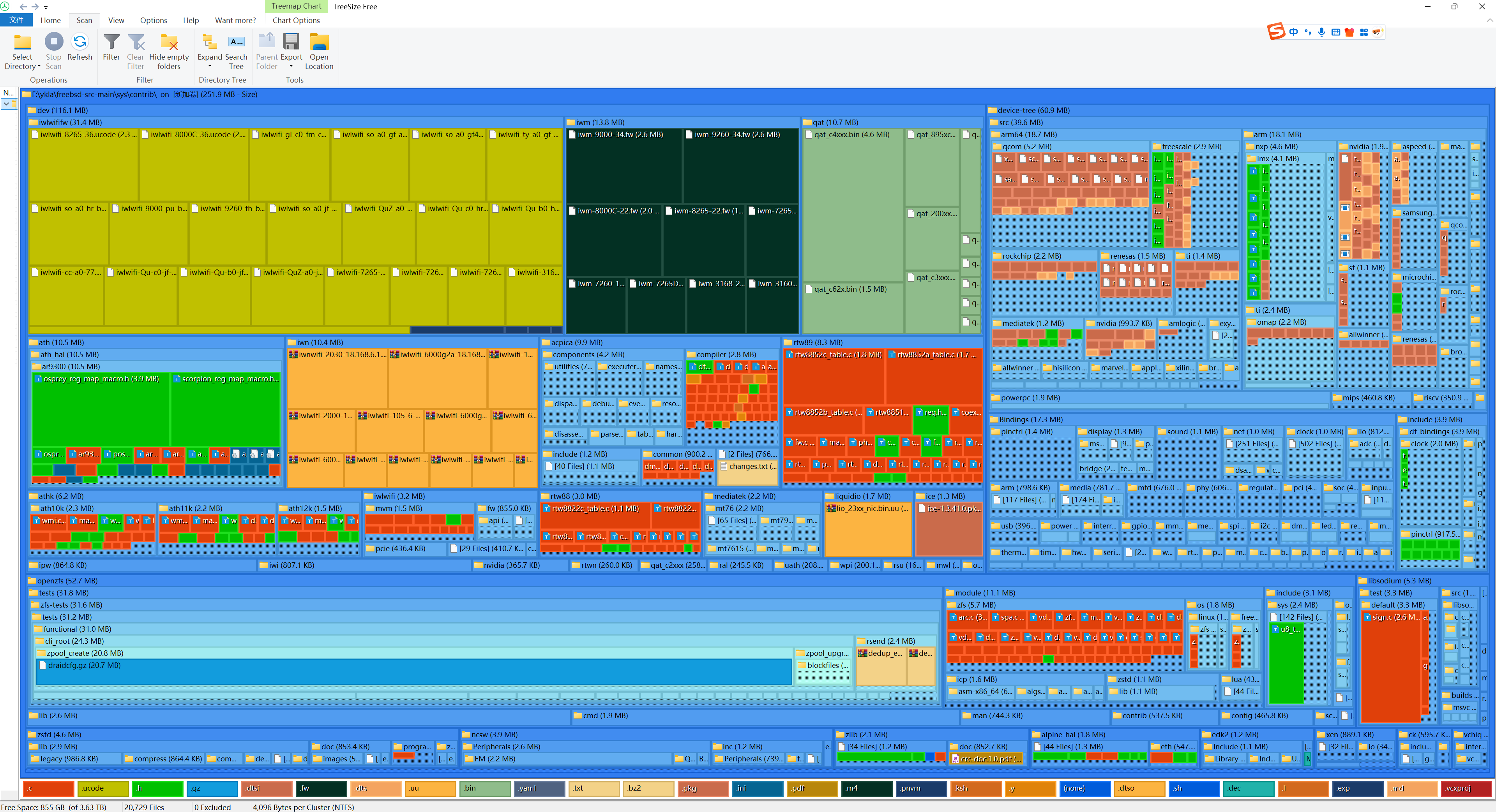Select iwlwifi-8265-36.ucode file block

[84, 165]
